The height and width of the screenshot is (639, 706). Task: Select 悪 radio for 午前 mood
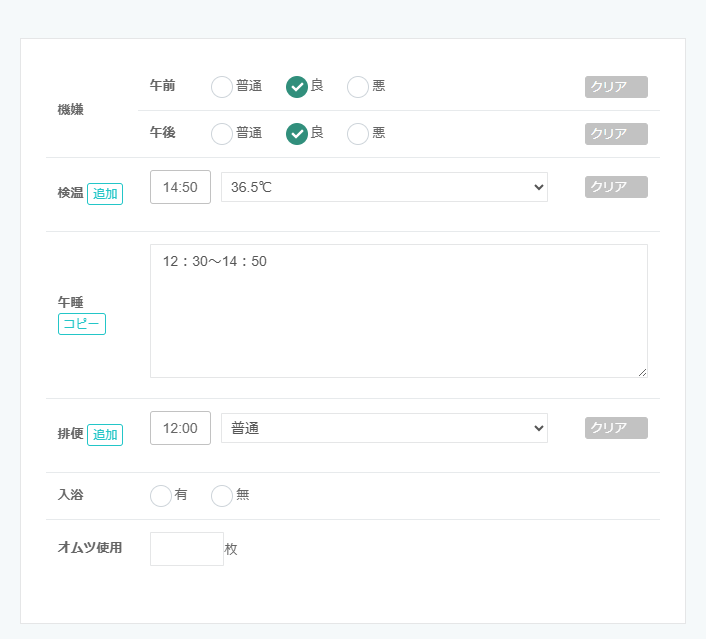[358, 87]
